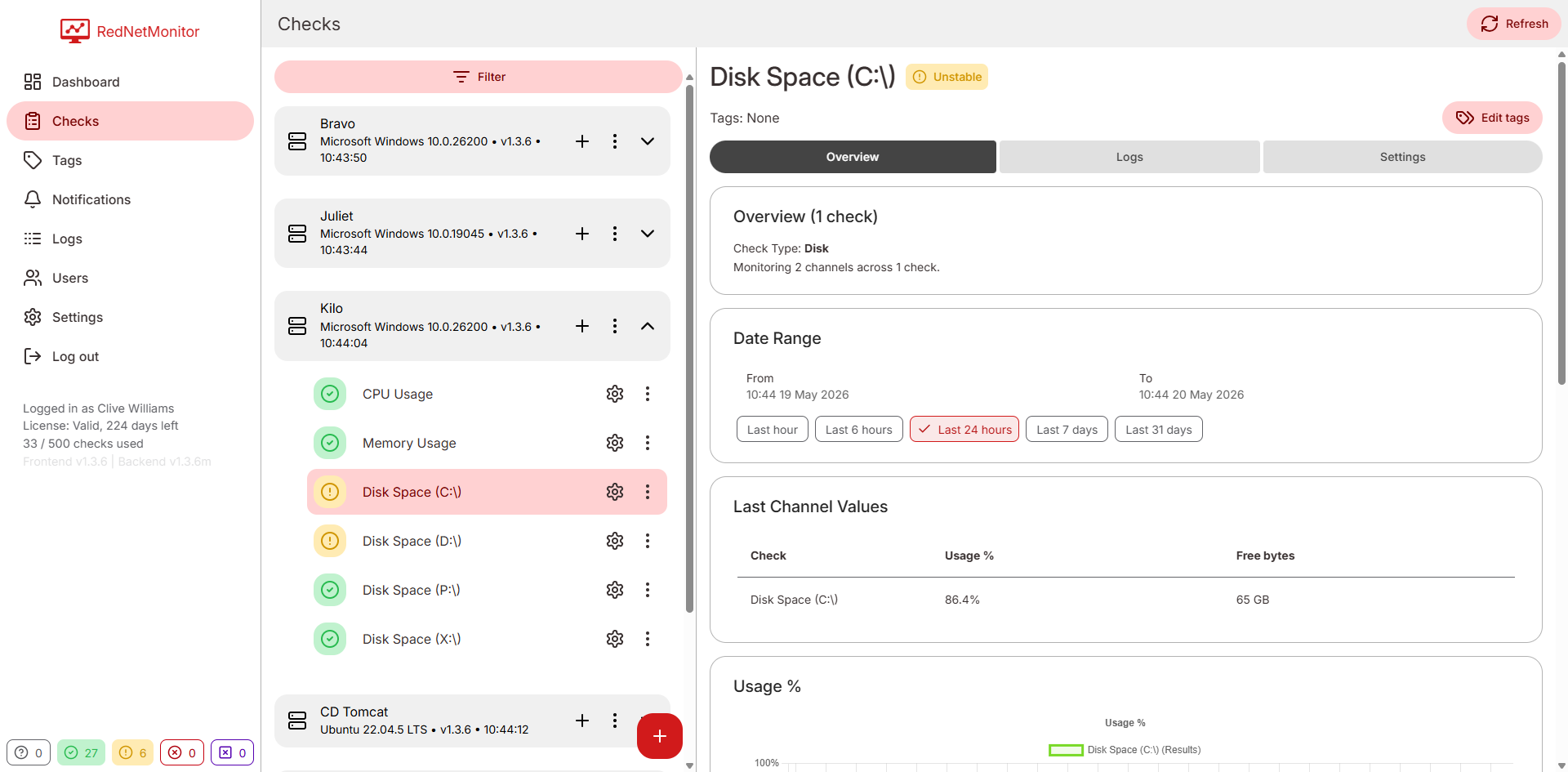
Task: Open CD Tomcat host more-options menu
Action: 615,721
